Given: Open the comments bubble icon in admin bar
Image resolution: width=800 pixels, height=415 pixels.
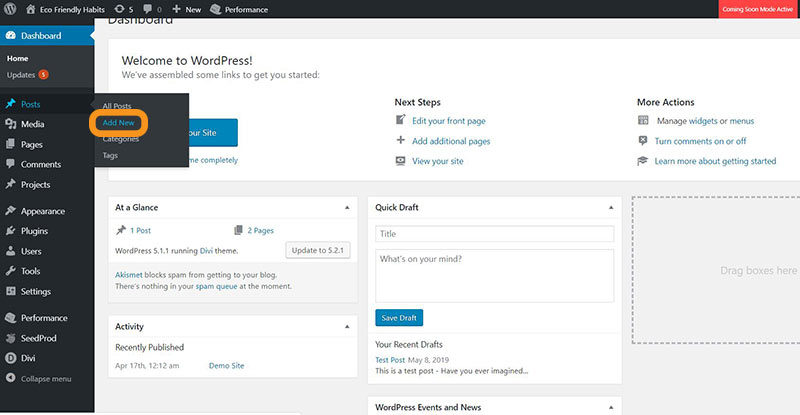Looking at the screenshot, I should pyautogui.click(x=148, y=9).
